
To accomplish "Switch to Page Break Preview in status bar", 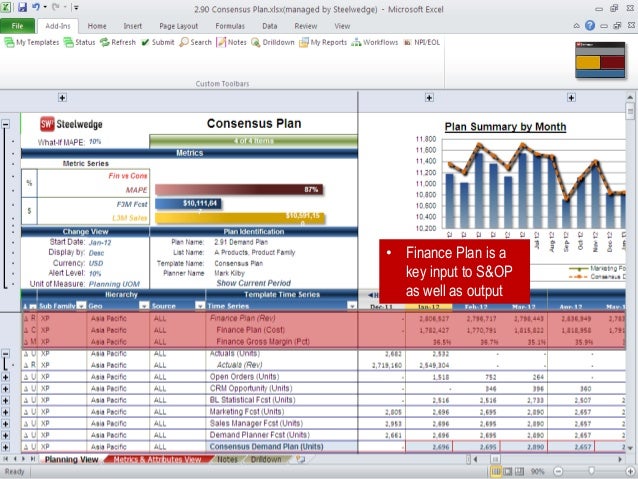I will [x=520, y=472].
